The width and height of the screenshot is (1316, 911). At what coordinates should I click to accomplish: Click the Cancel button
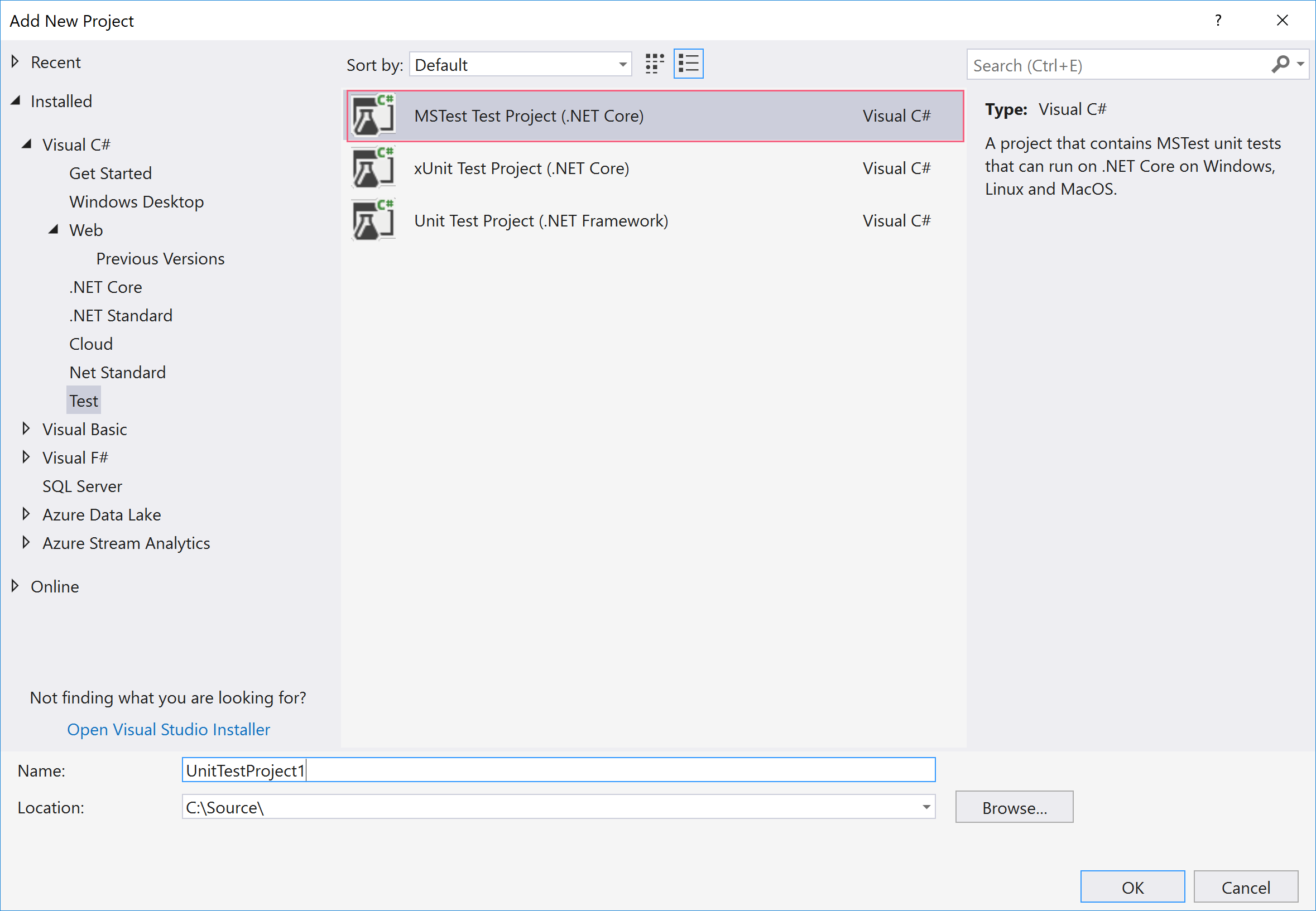point(1246,887)
